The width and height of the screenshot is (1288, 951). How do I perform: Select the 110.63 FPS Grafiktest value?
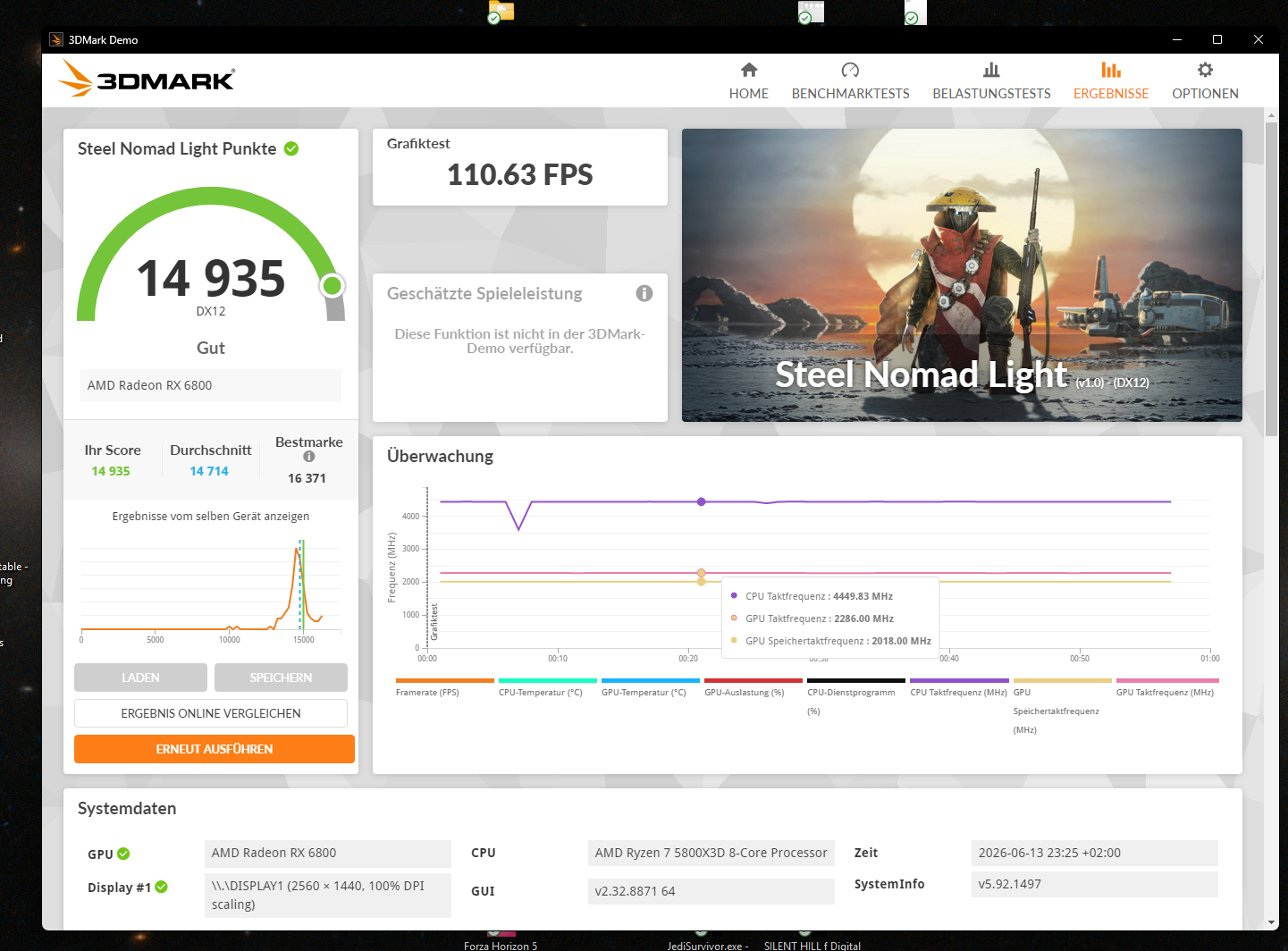[x=520, y=174]
